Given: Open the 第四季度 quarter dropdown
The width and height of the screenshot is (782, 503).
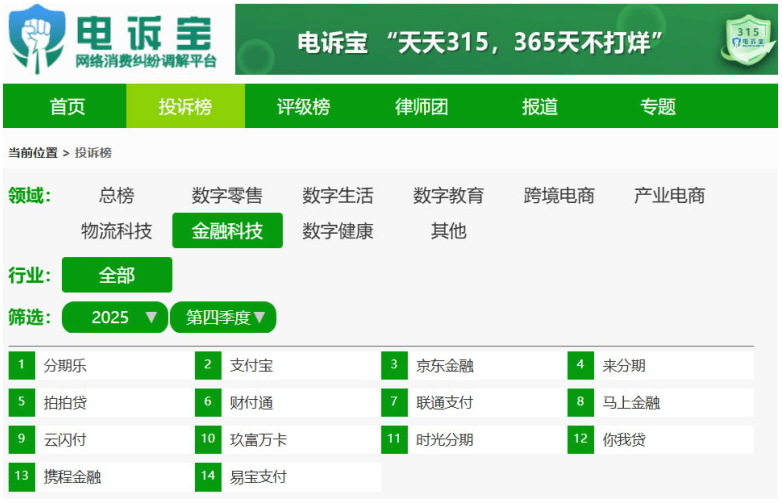Looking at the screenshot, I should [223, 317].
